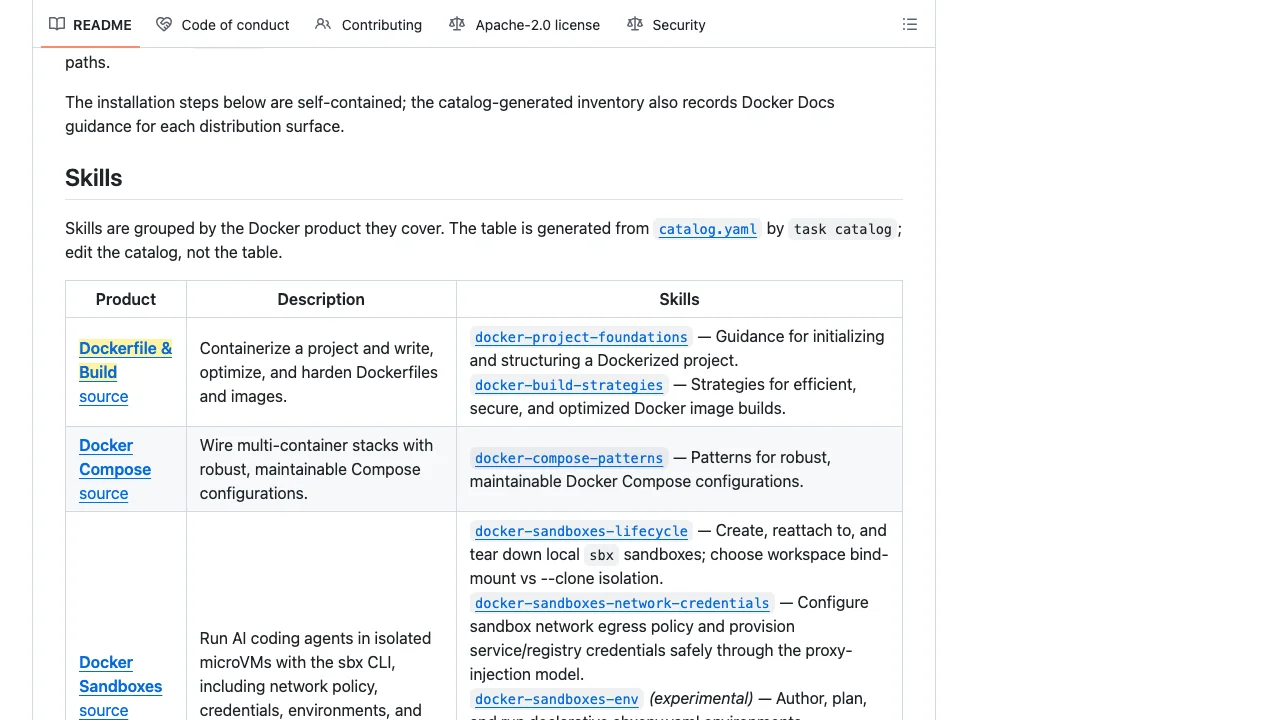
Task: Open the Security tab
Action: [666, 24]
